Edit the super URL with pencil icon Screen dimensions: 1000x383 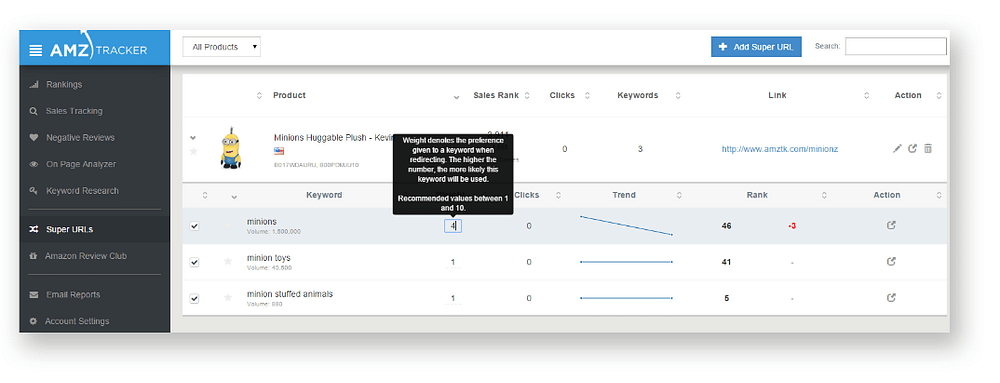coord(897,148)
